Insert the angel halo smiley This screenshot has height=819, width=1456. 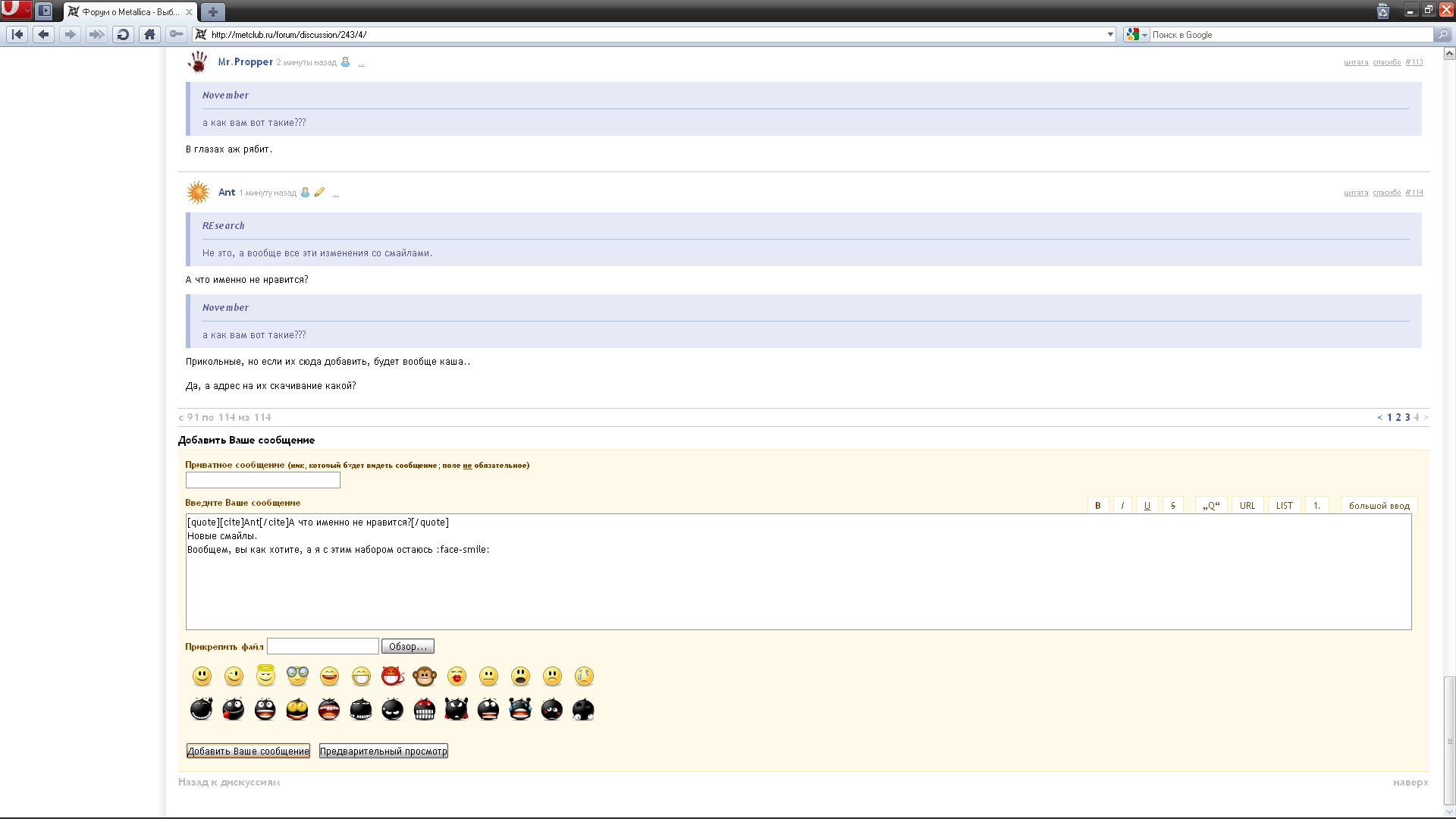[x=265, y=675]
